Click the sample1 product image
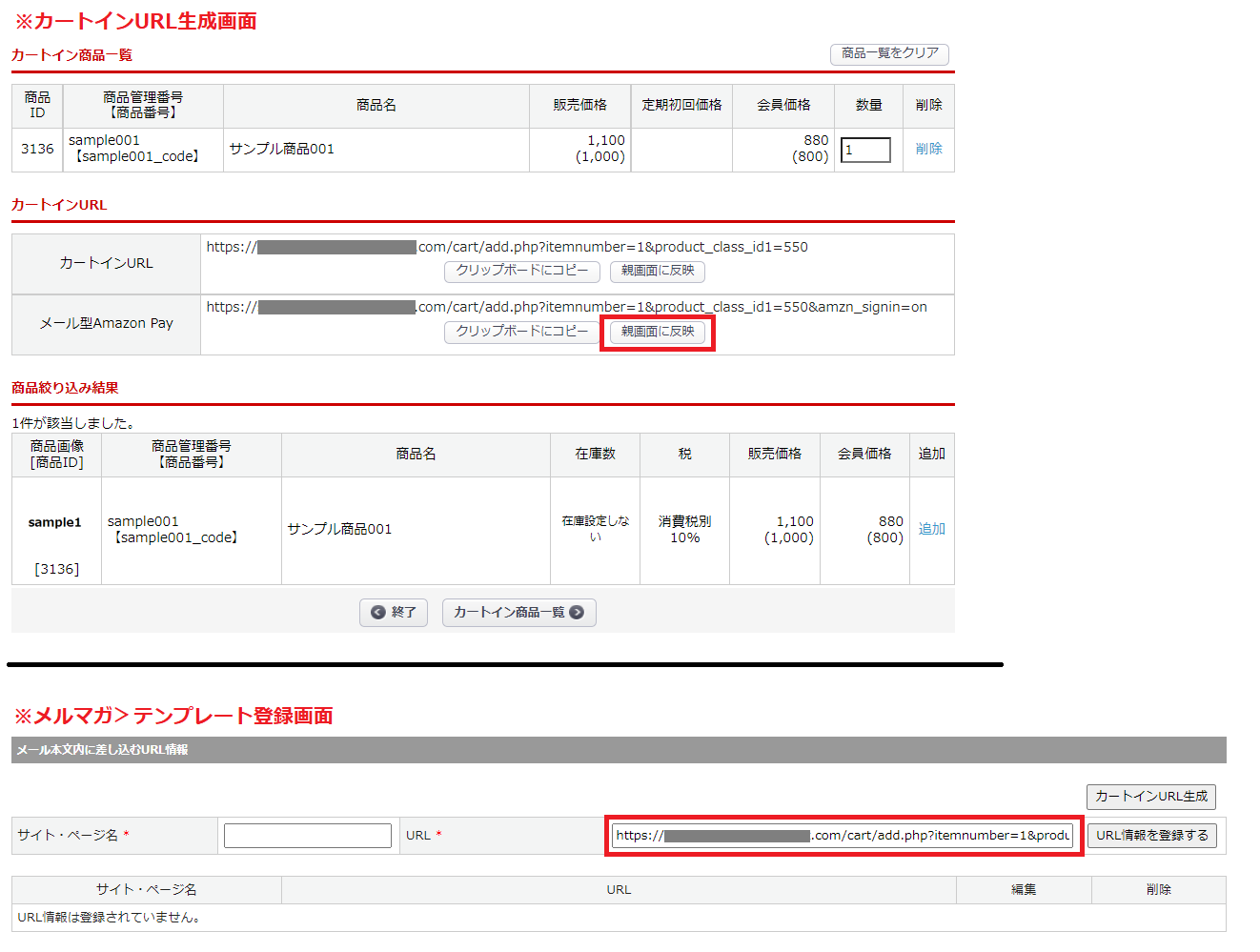Screen dimensions: 1260x952 [x=55, y=522]
